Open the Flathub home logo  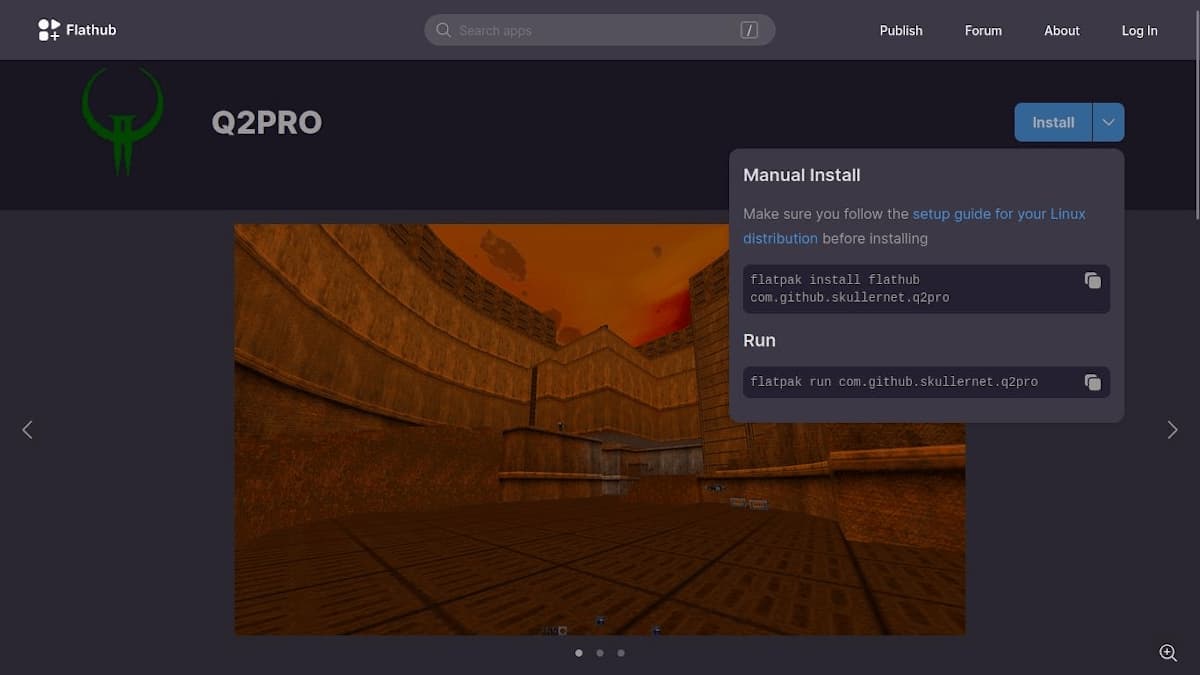77,30
